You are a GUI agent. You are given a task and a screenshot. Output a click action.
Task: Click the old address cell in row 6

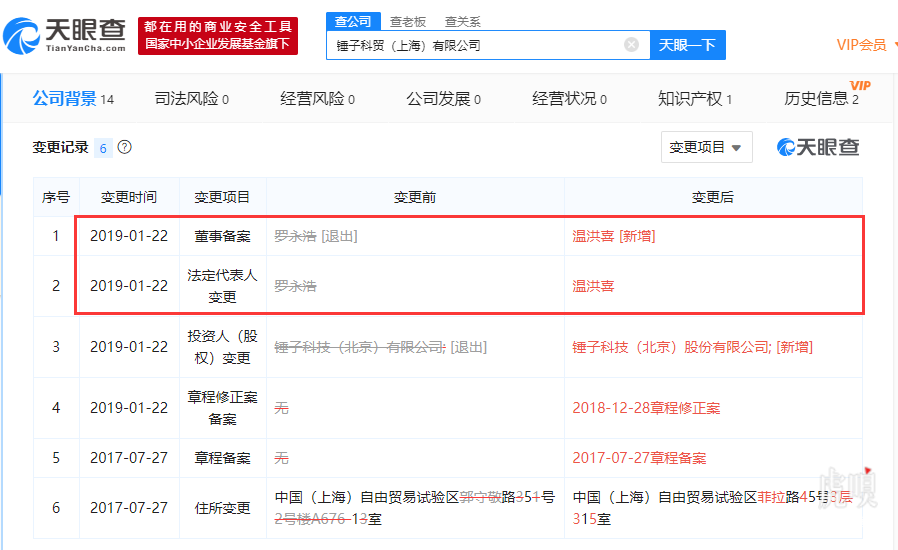(x=415, y=508)
